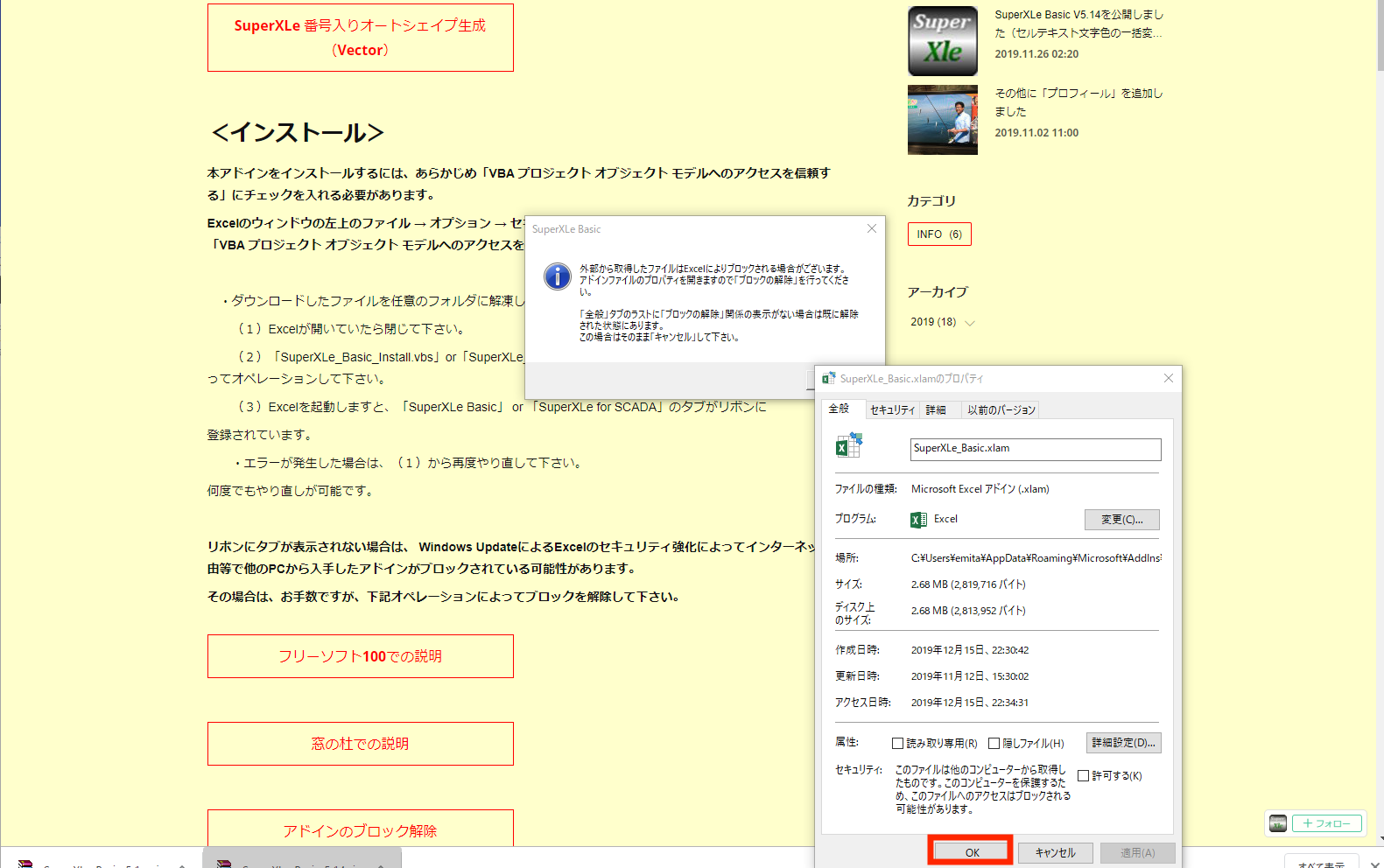Click the アーカイブ sidebar heading
The height and width of the screenshot is (868, 1384).
tap(938, 292)
